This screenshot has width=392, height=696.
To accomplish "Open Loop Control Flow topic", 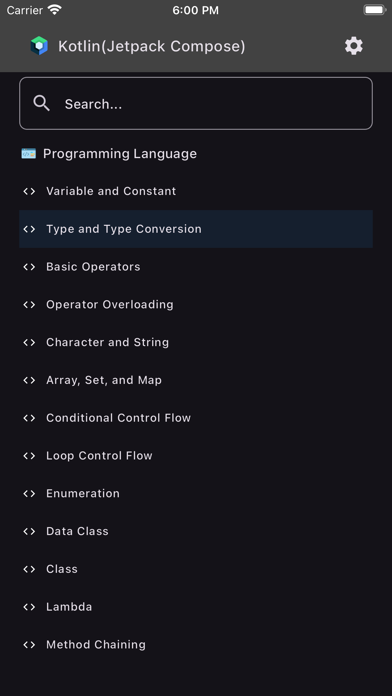I will click(196, 455).
